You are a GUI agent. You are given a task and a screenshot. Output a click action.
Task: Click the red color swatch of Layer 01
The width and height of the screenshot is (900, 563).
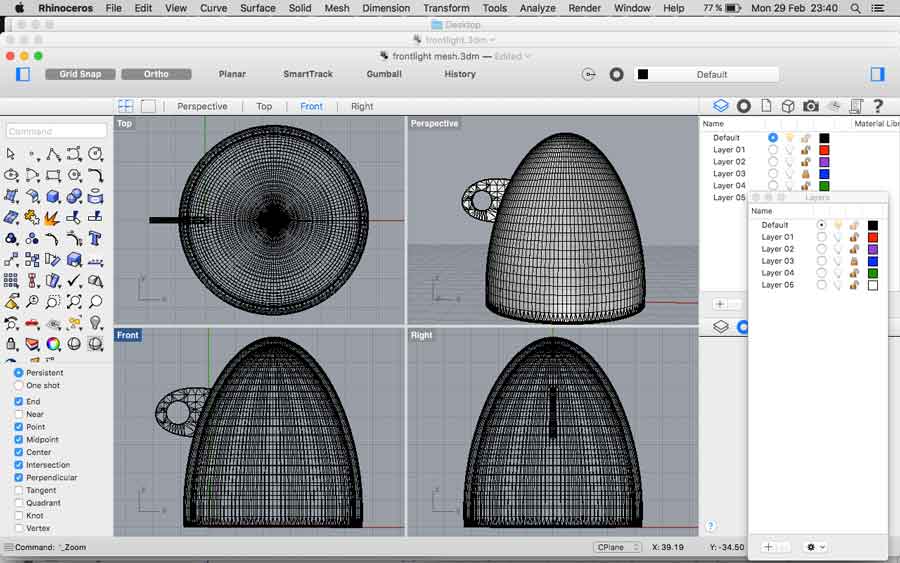click(x=824, y=150)
